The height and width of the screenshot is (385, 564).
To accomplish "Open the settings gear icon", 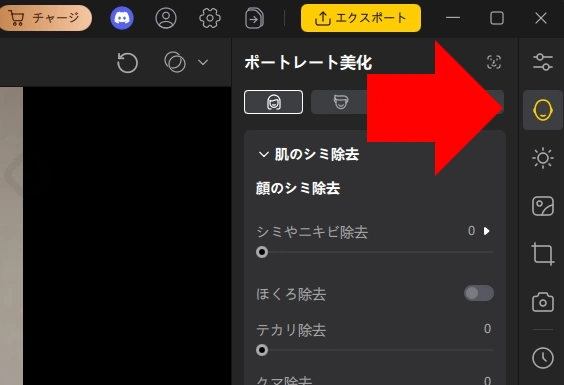I will tap(210, 18).
